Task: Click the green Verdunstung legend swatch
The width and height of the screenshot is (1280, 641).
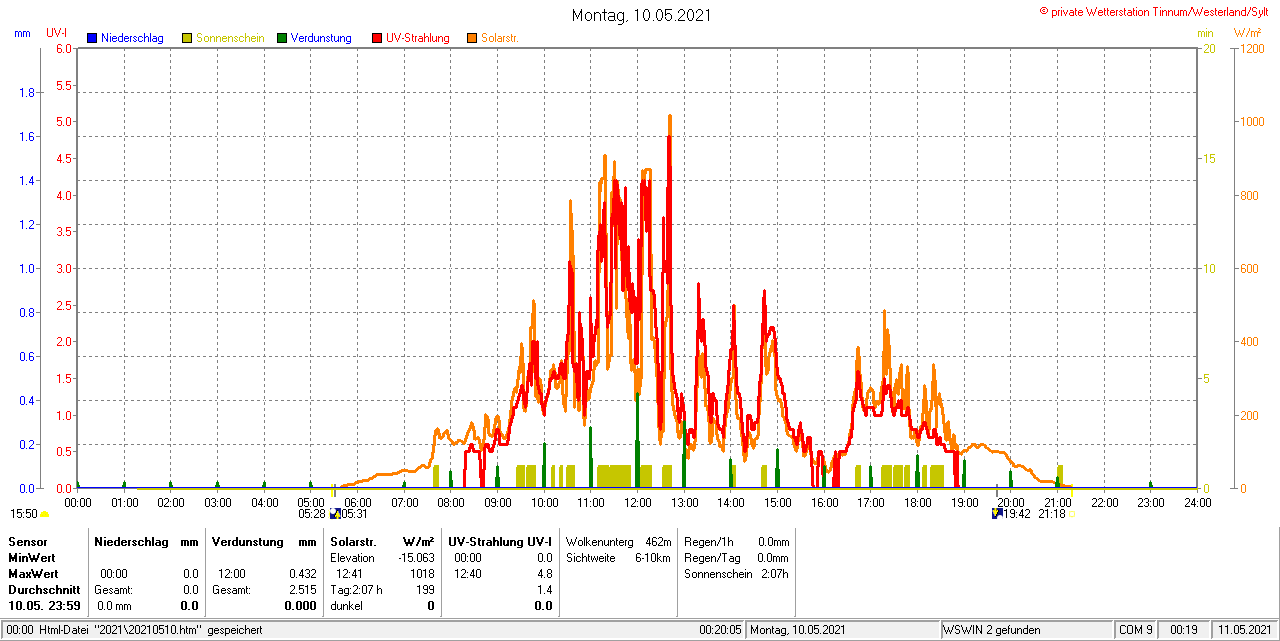Action: pos(282,38)
